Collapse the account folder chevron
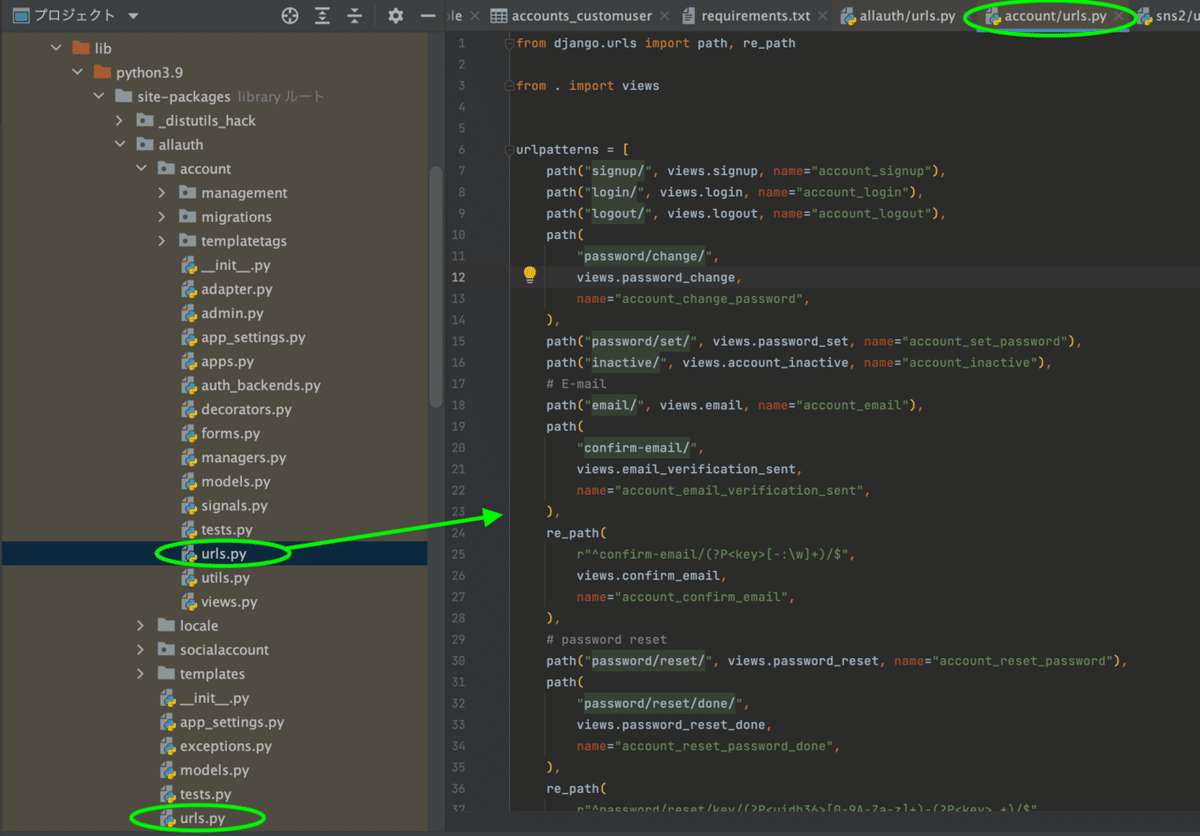 [x=141, y=168]
